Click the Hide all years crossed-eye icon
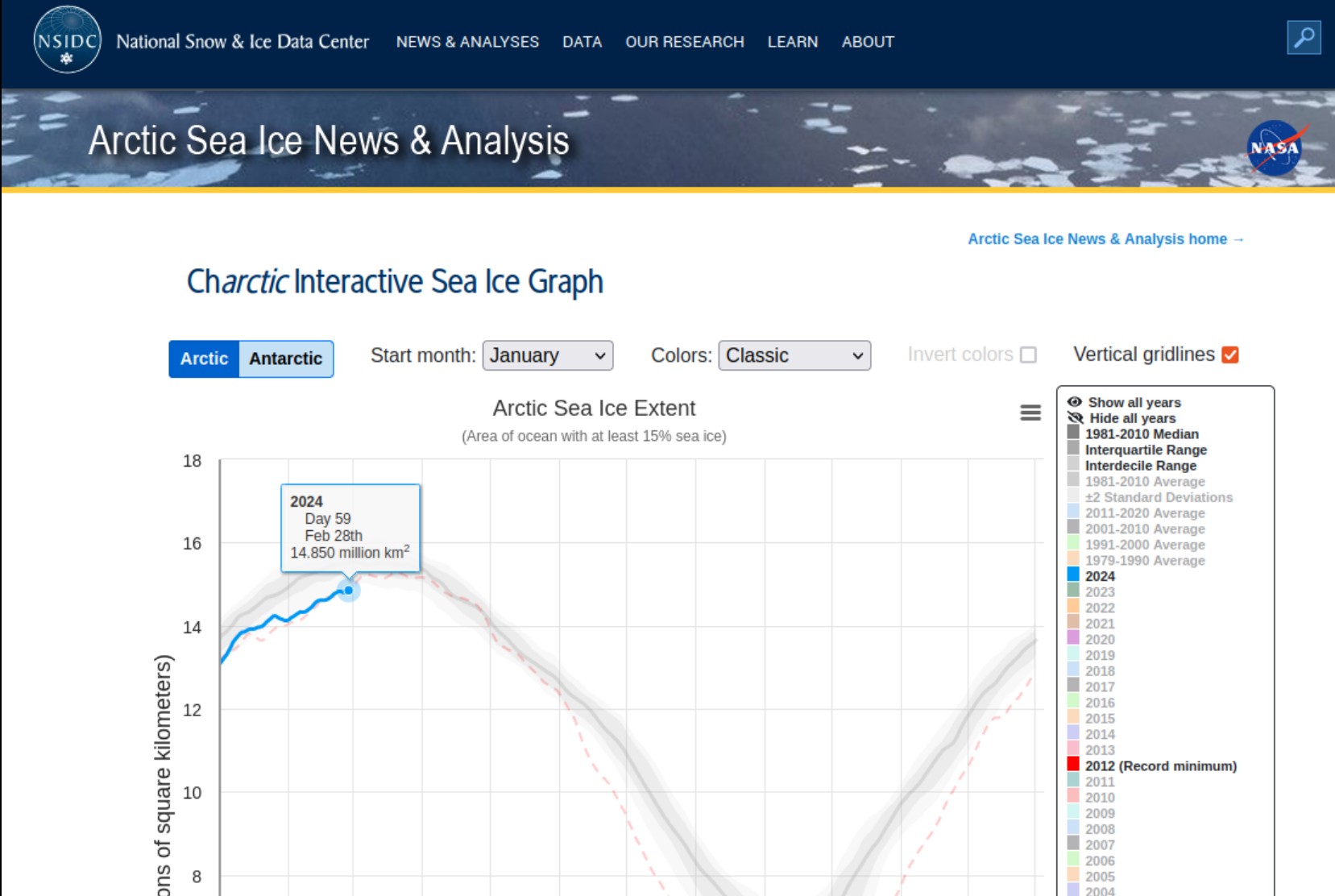Screen dimensions: 1335x896 1076,418
